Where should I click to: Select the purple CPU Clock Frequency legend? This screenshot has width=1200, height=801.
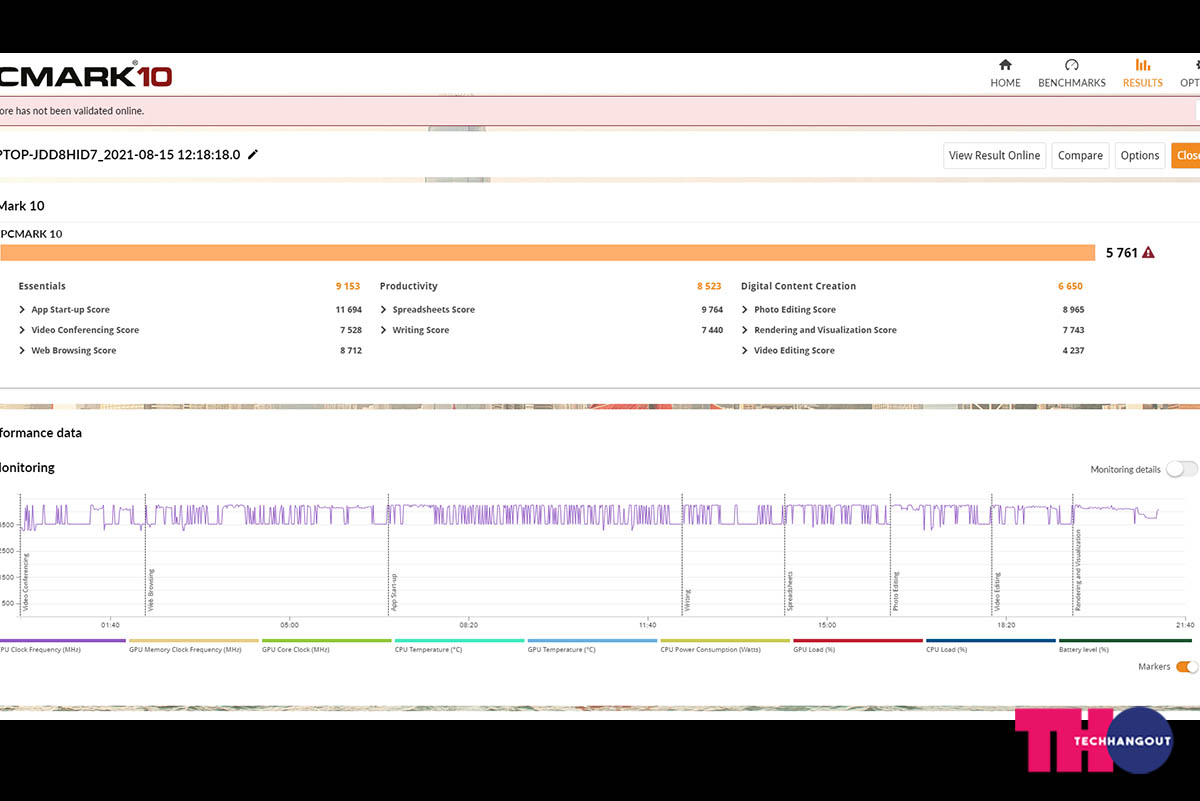coord(62,645)
